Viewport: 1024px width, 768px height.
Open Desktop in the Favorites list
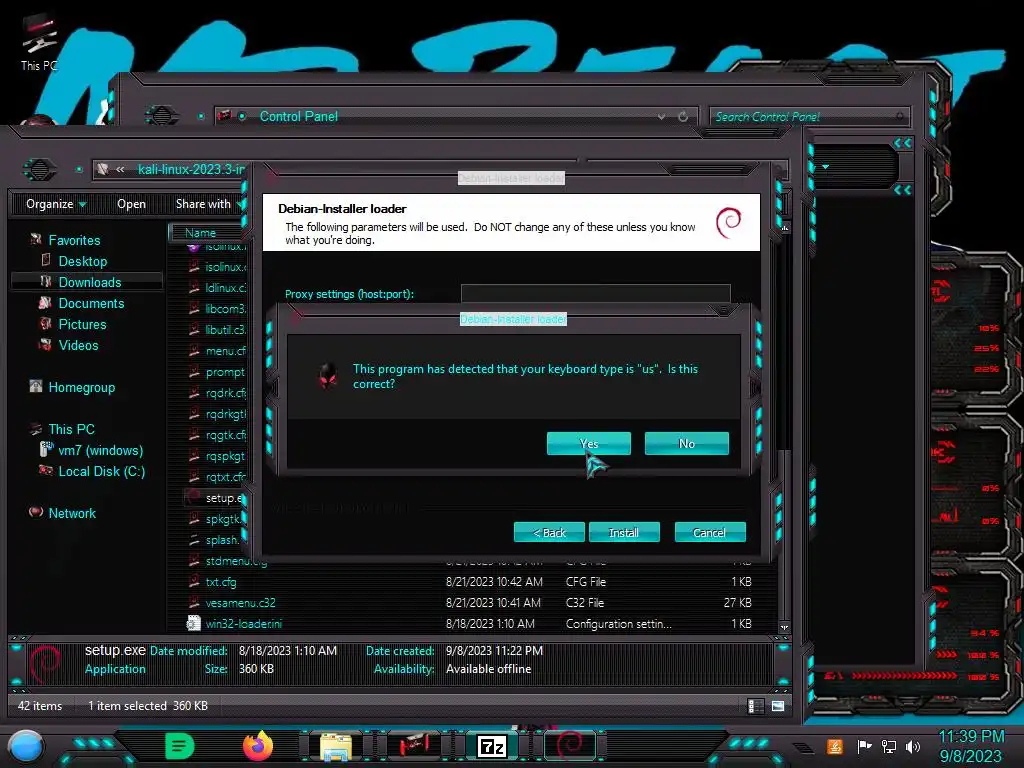(82, 261)
